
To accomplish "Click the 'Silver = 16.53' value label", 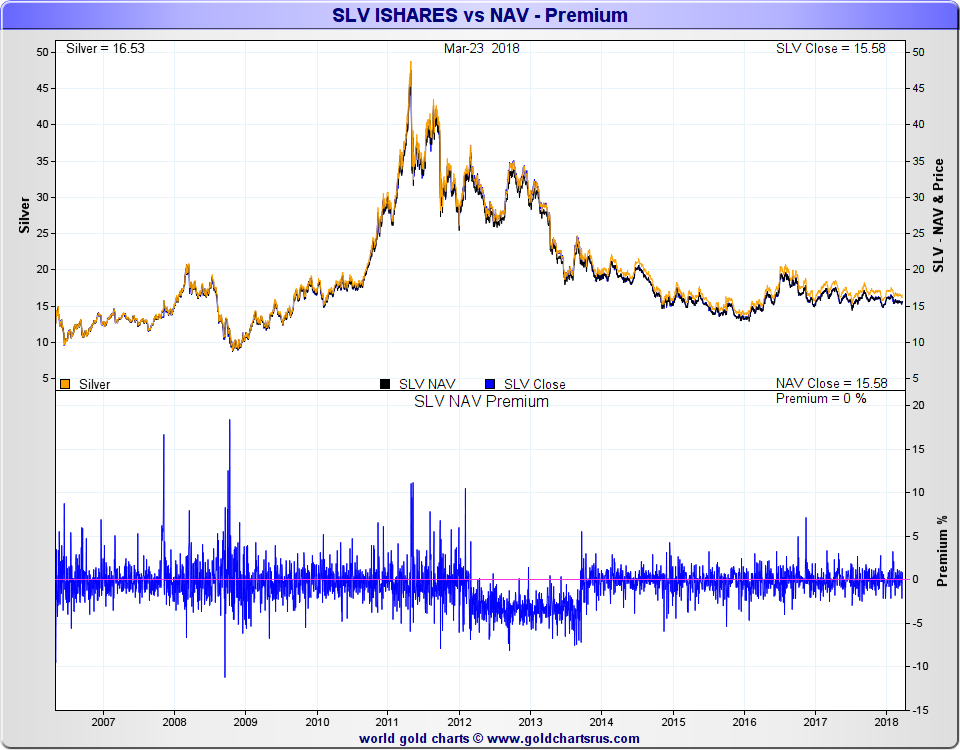I will (105, 48).
